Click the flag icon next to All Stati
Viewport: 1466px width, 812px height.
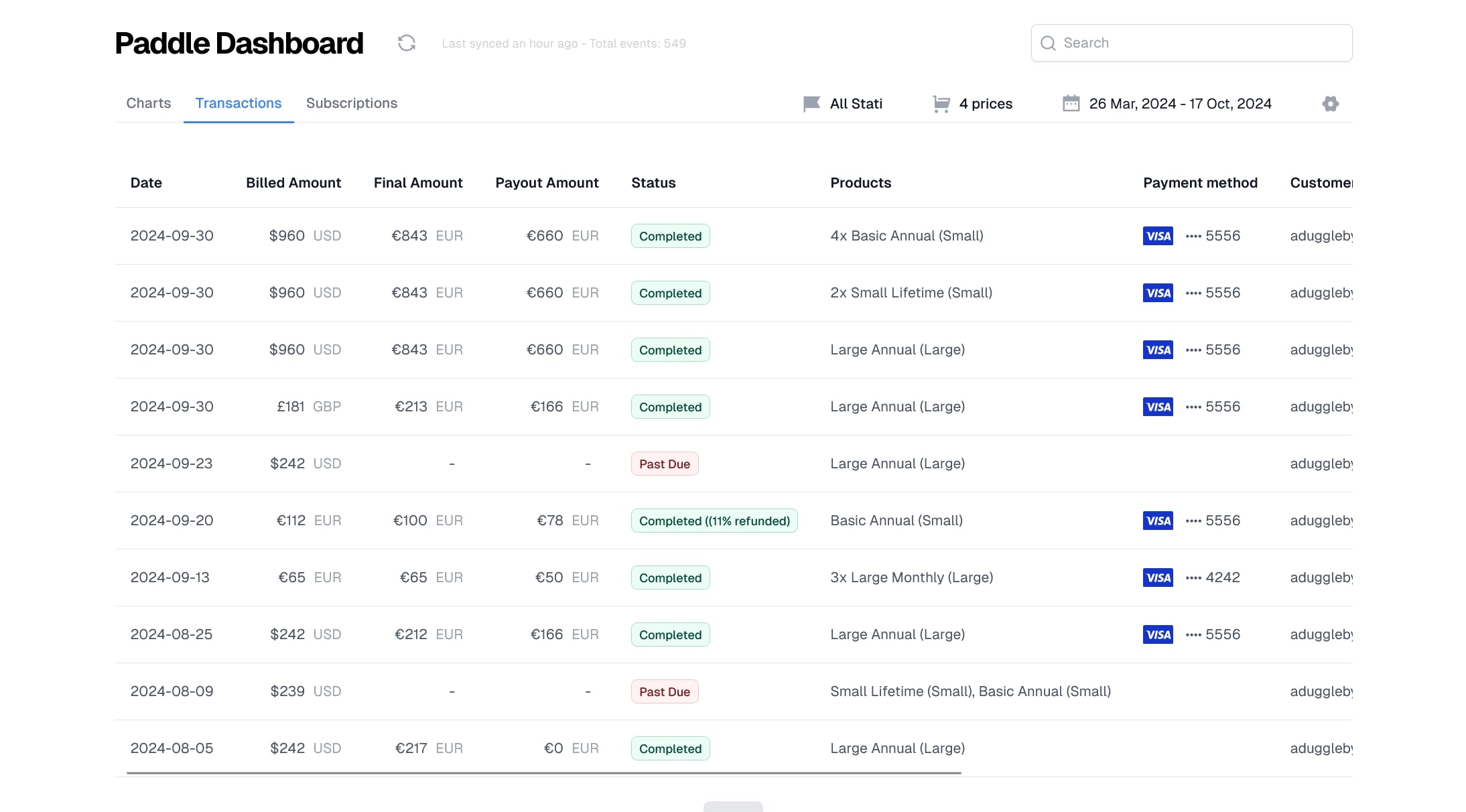click(x=811, y=103)
